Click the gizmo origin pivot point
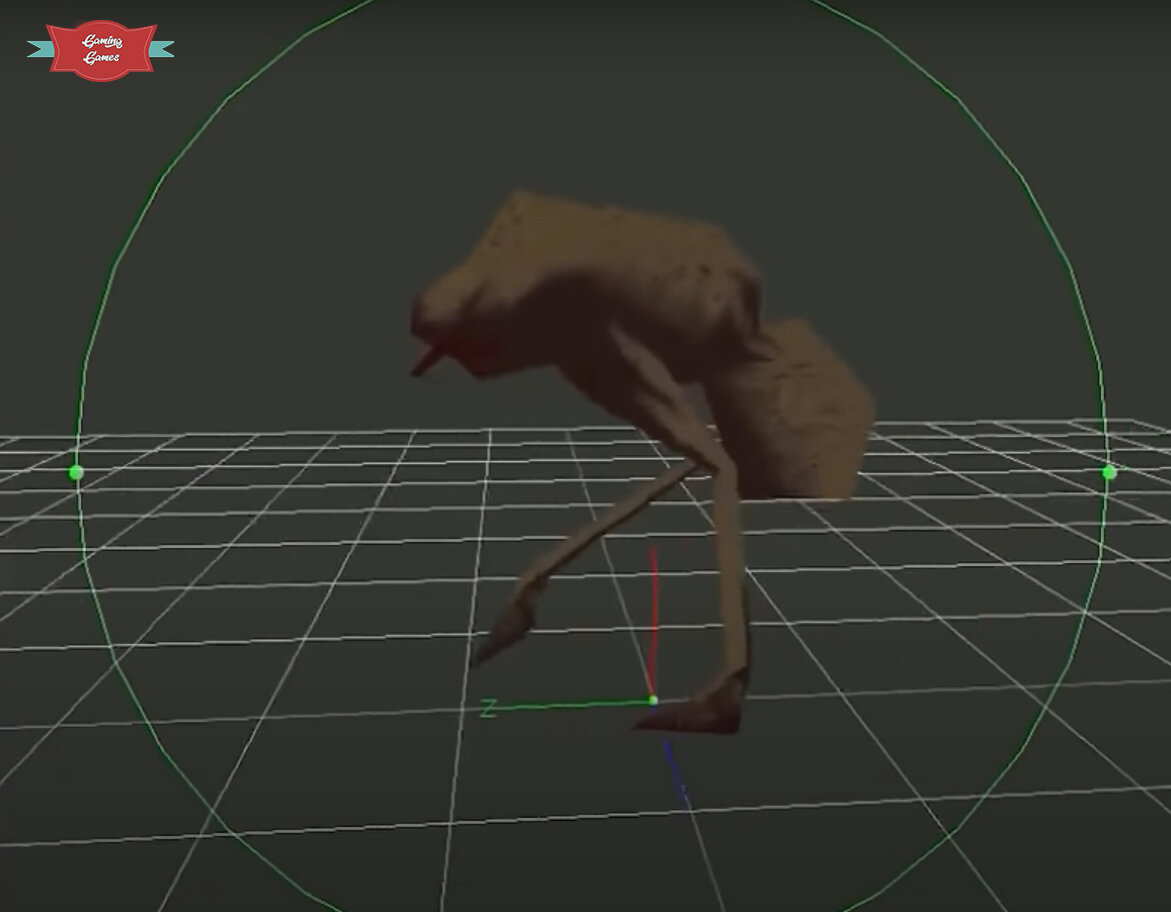 [x=653, y=701]
